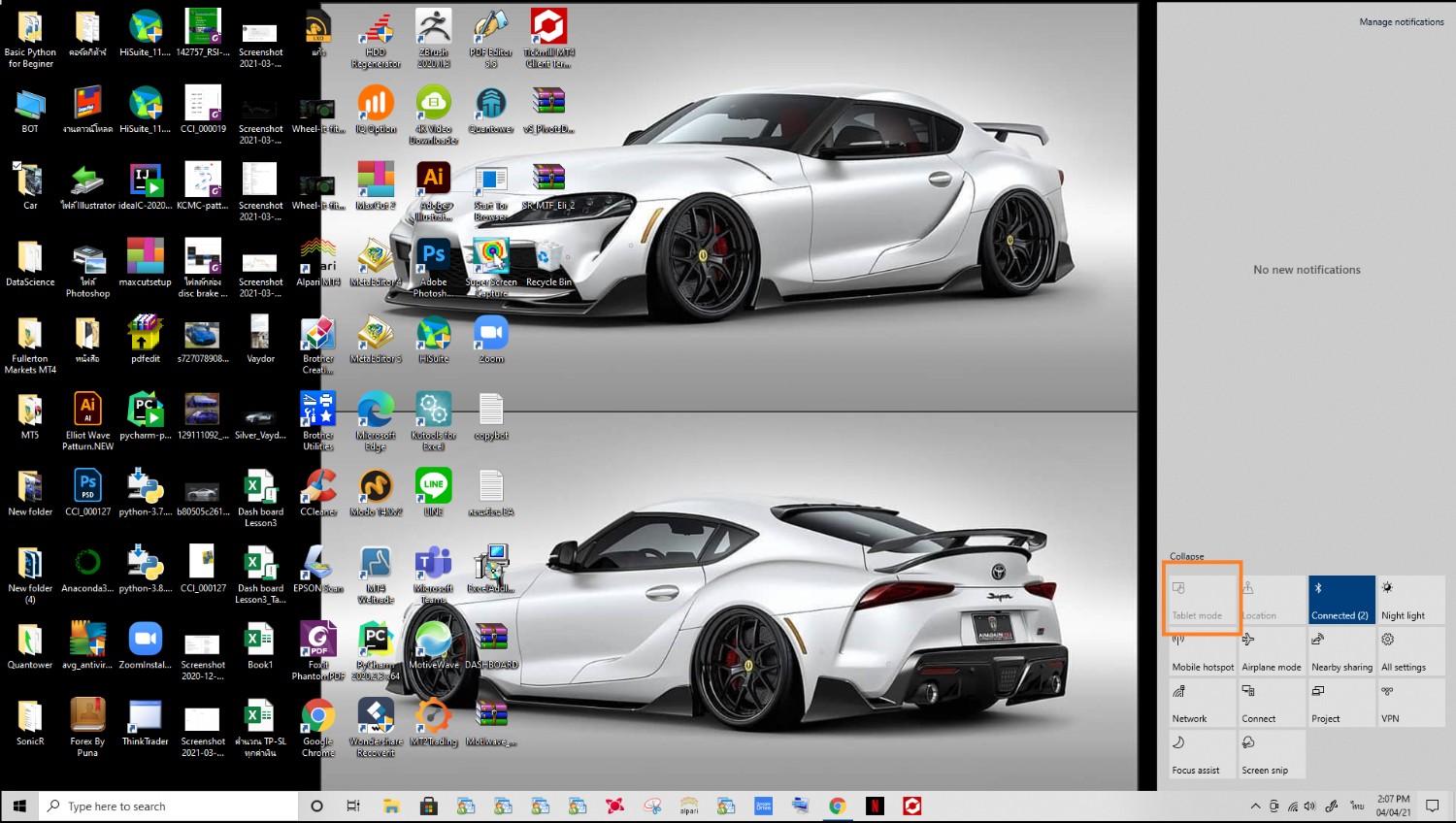
Task: Select the PDF Editor desktop icon
Action: [x=491, y=37]
